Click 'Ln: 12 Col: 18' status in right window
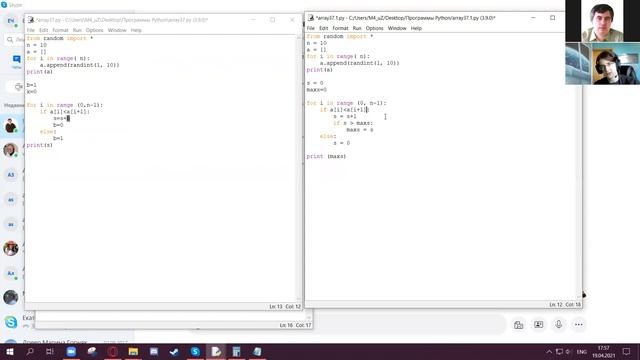The width and height of the screenshot is (640, 360). (x=565, y=305)
